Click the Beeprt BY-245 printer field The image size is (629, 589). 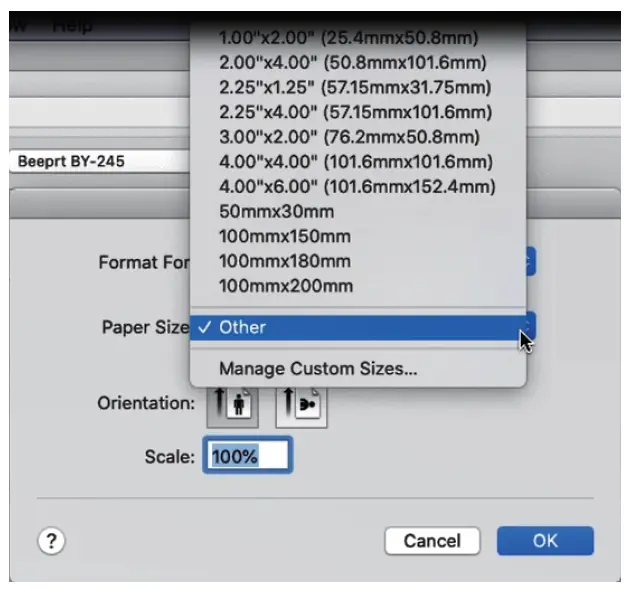(x=95, y=161)
